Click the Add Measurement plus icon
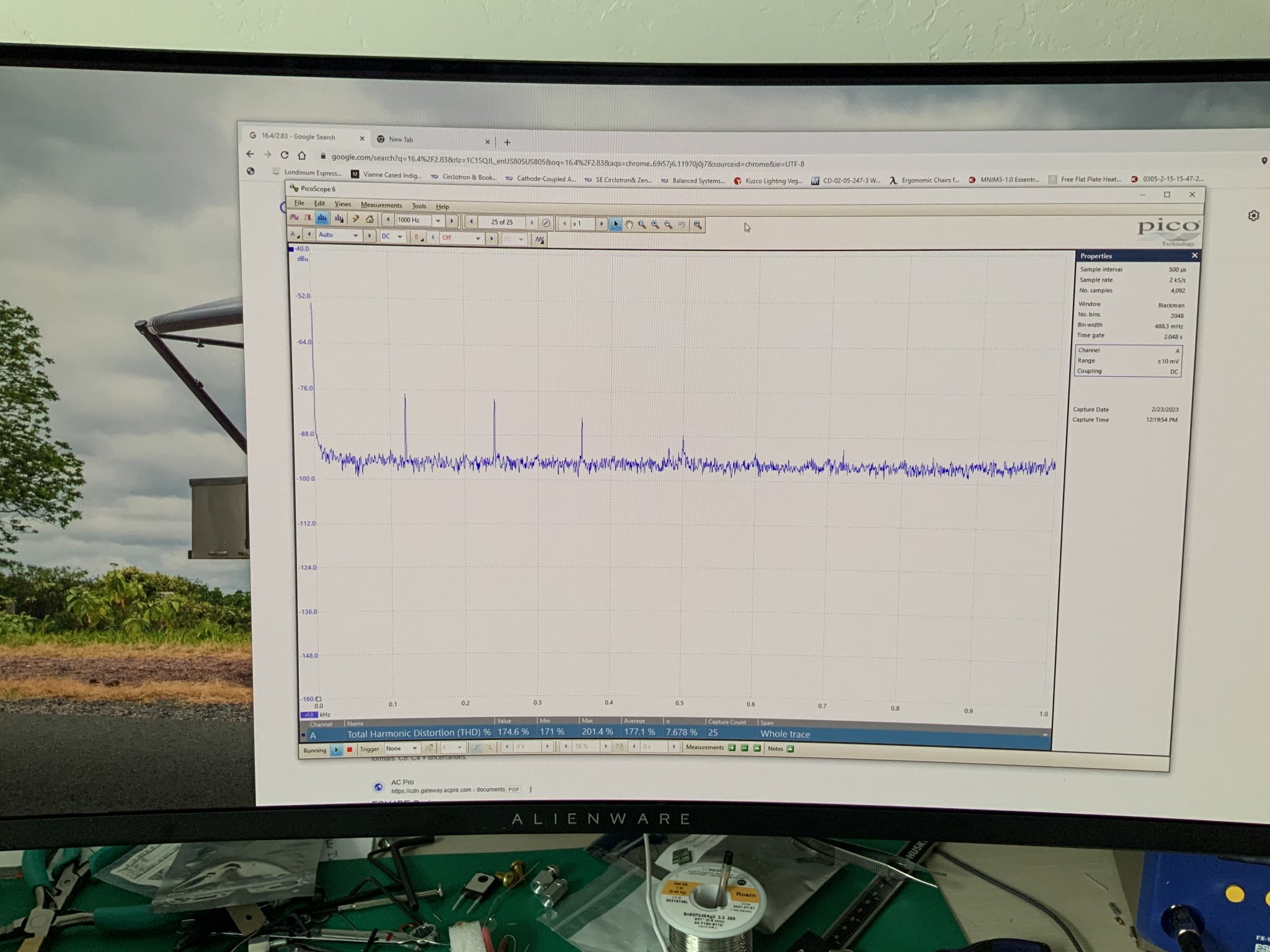This screenshot has height=952, width=1270. click(x=732, y=748)
